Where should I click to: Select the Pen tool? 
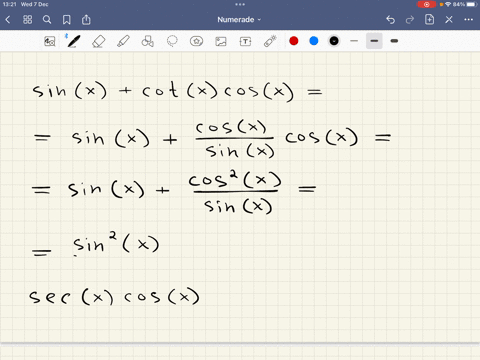74,41
